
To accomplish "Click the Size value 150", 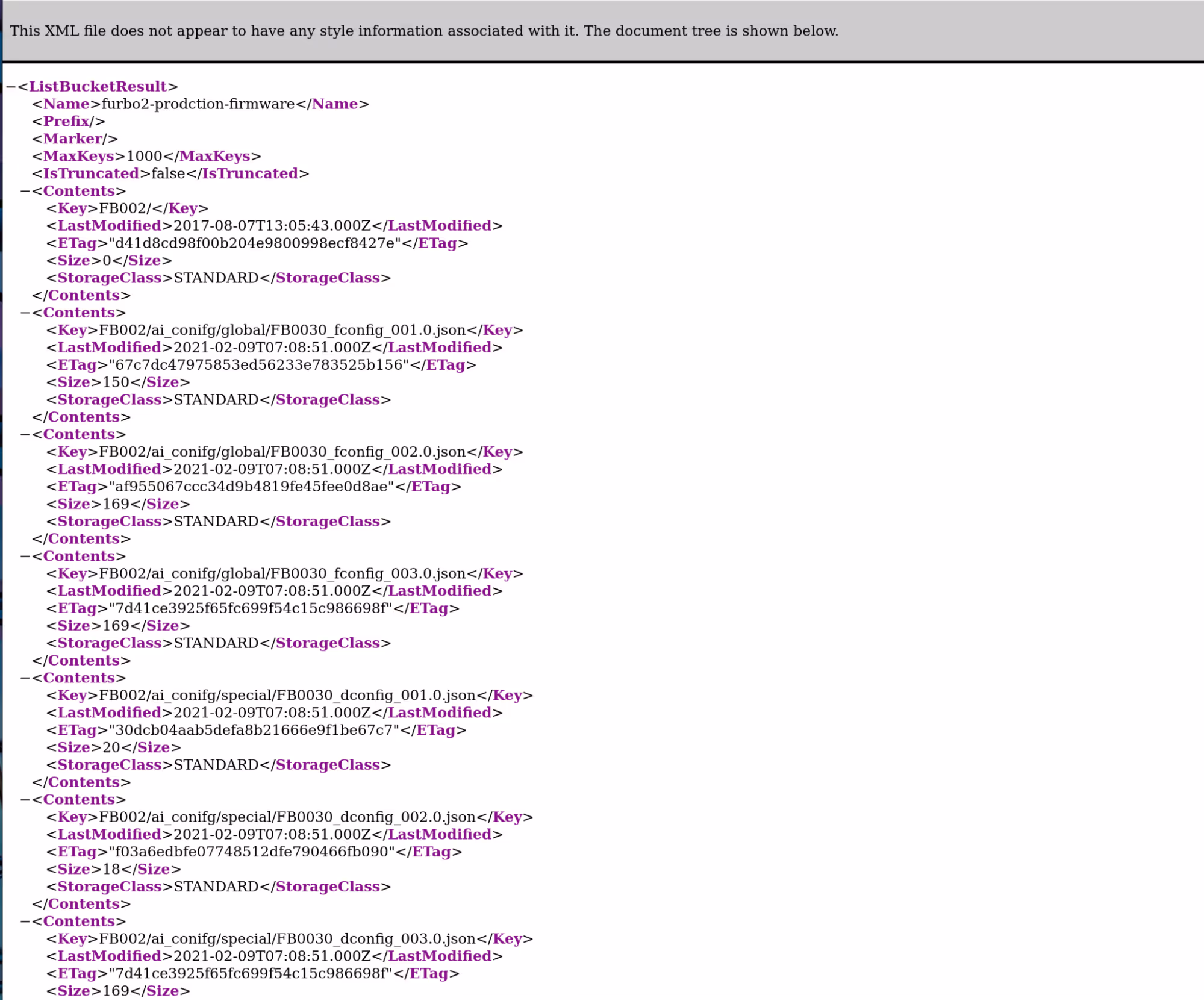I will pyautogui.click(x=116, y=382).
